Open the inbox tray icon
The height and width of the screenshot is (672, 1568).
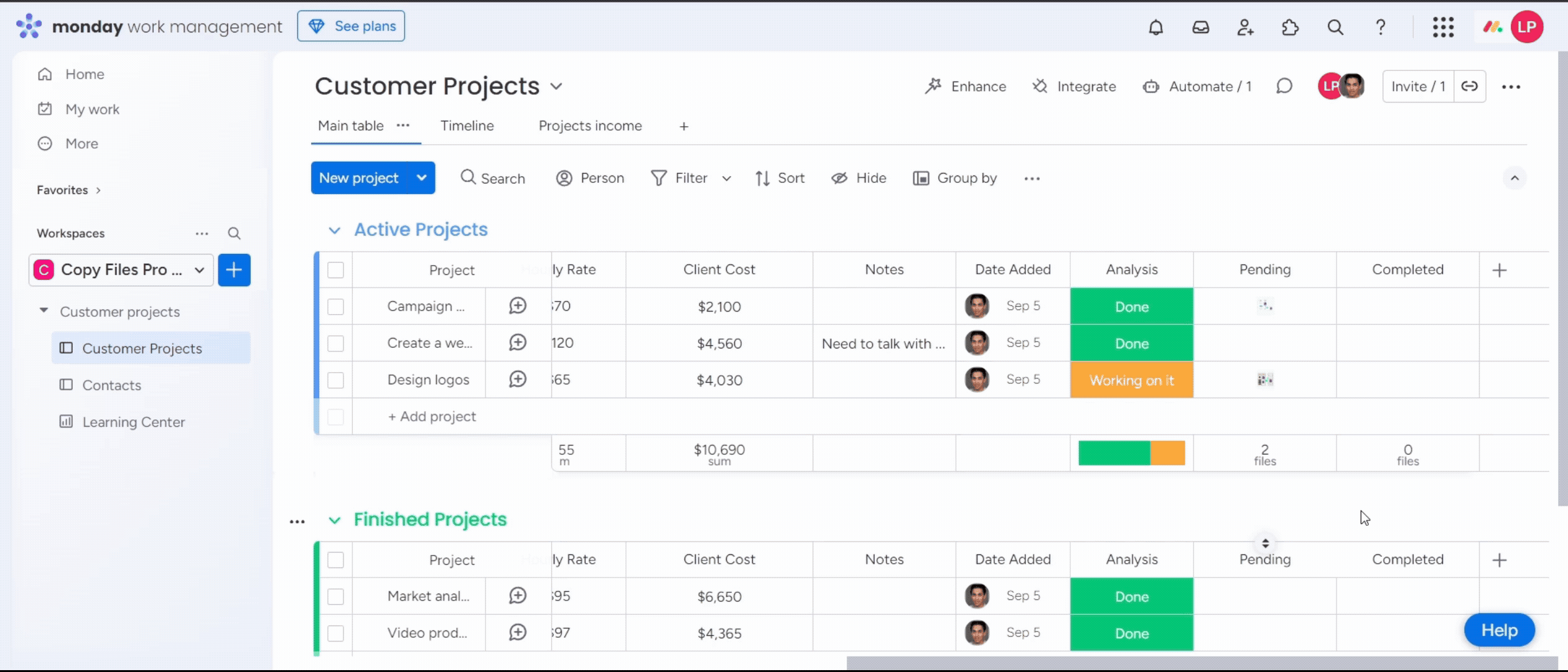coord(1200,27)
